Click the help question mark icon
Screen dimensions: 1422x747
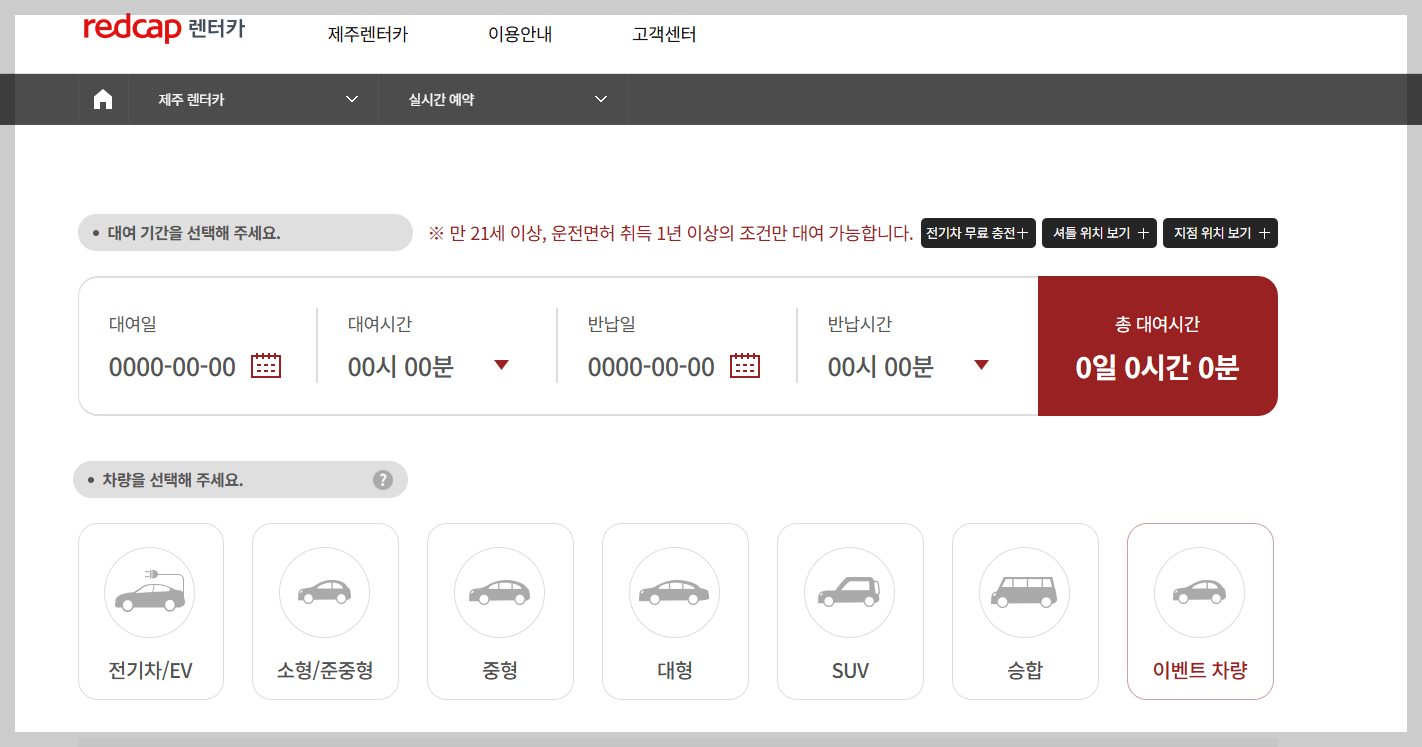383,480
